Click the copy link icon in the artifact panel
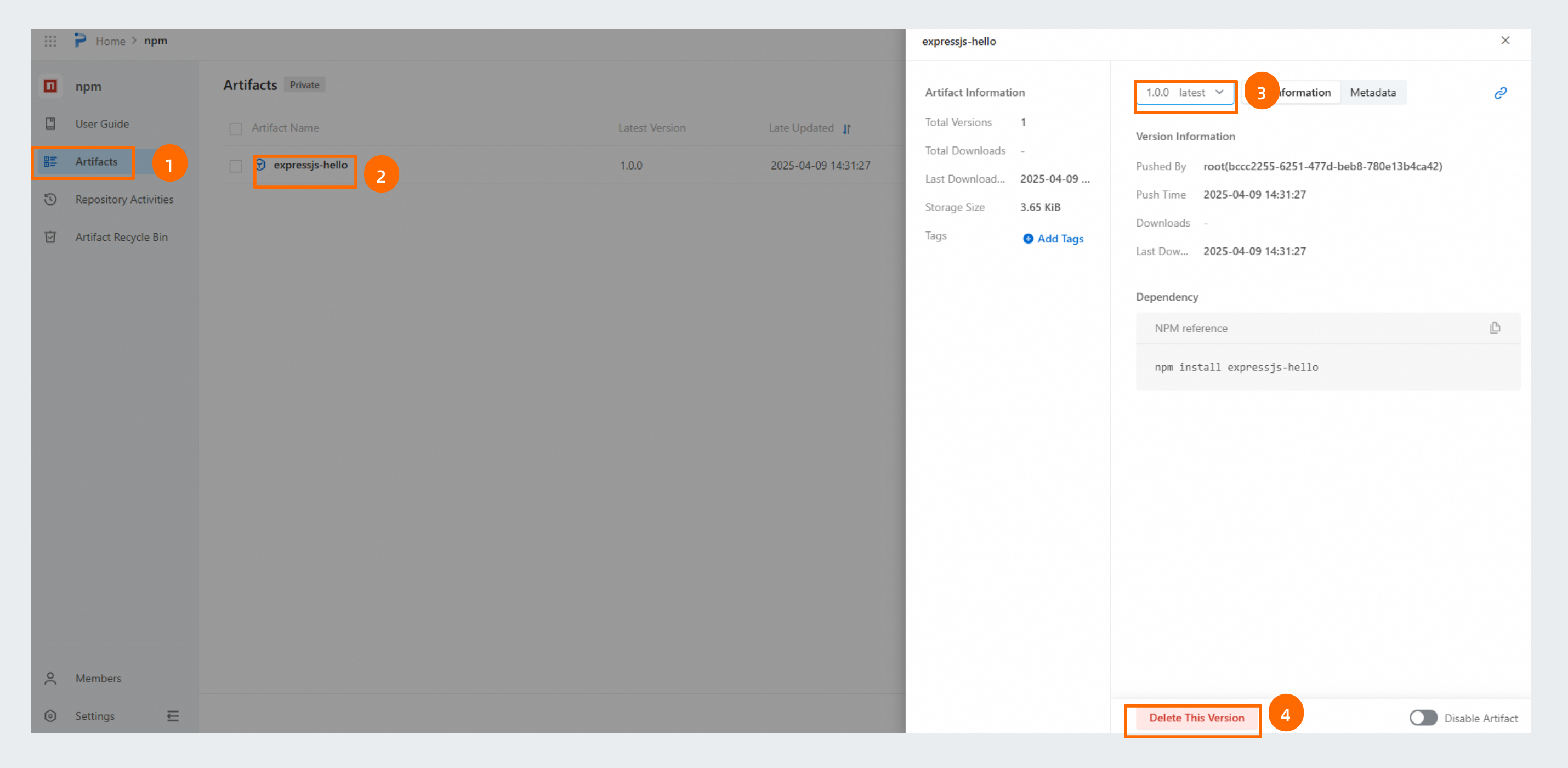Image resolution: width=1568 pixels, height=768 pixels. (1501, 93)
